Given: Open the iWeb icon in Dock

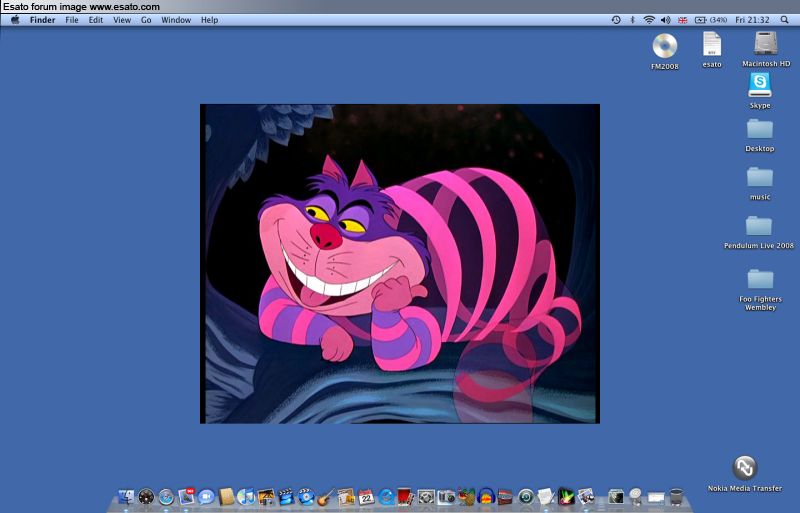Looking at the screenshot, I should 346,497.
